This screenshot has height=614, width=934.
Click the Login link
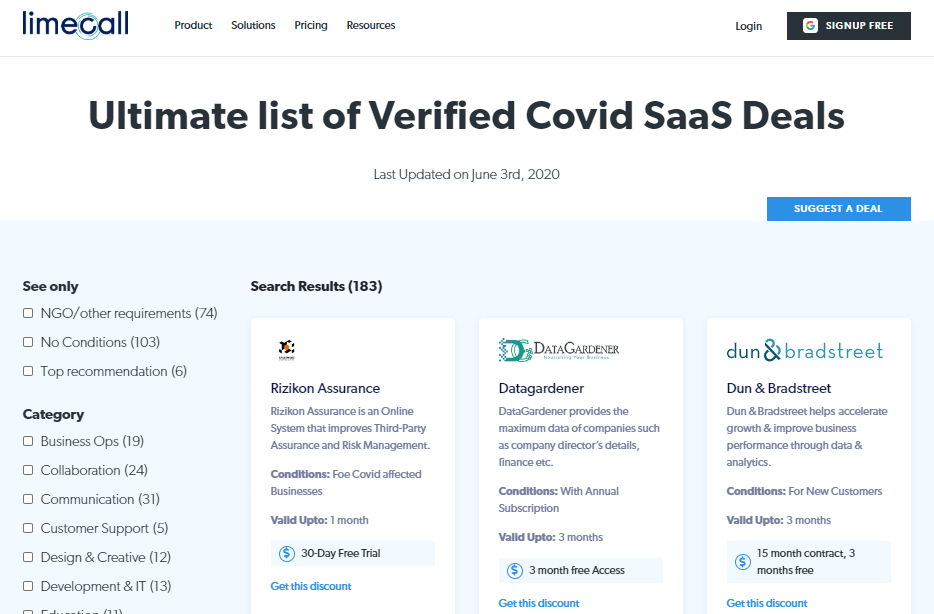coord(749,27)
